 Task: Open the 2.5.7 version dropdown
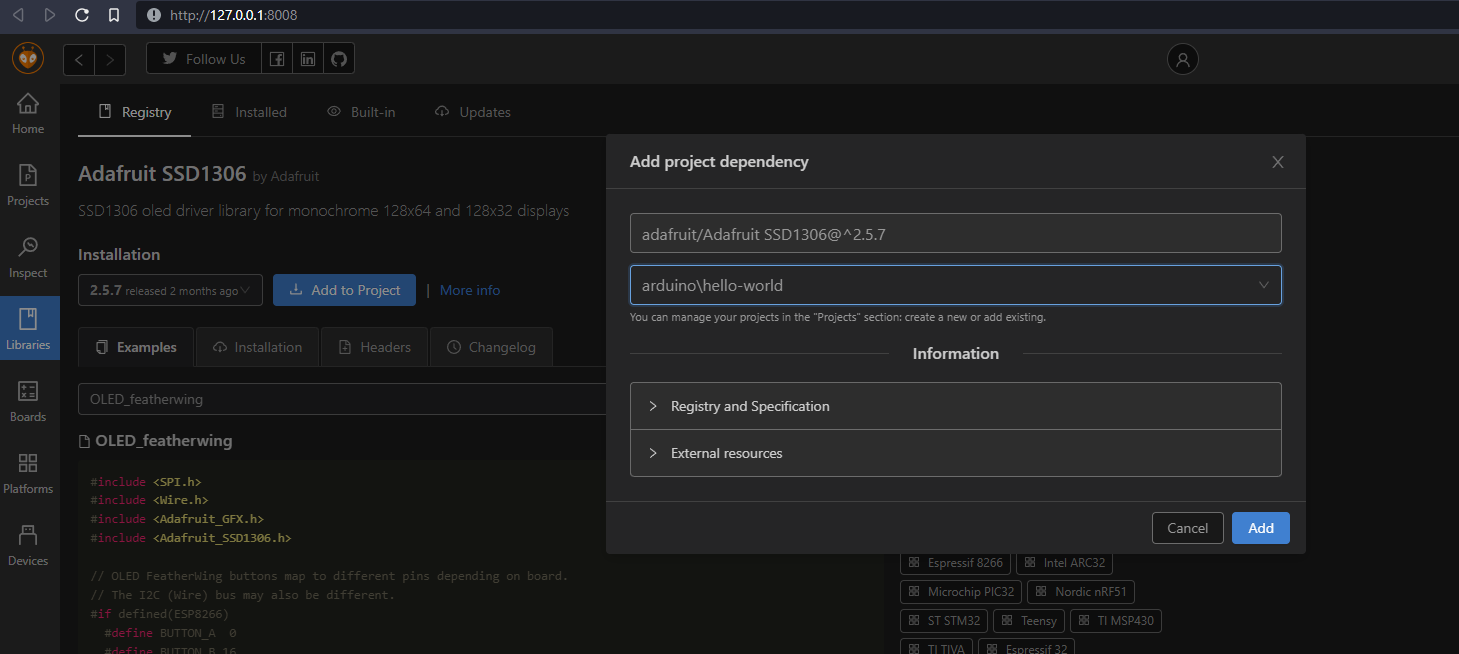(170, 290)
